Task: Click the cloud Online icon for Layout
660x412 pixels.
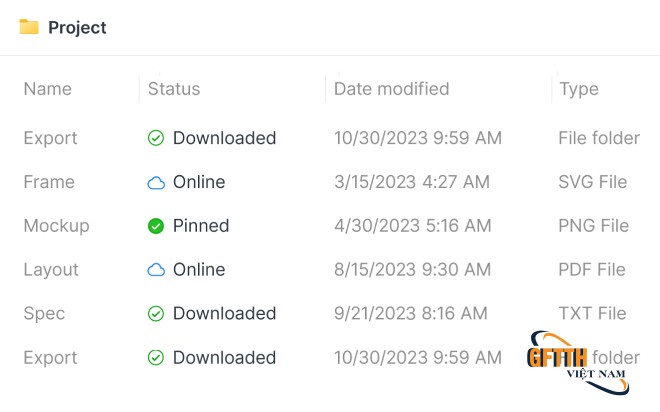Action: point(156,270)
